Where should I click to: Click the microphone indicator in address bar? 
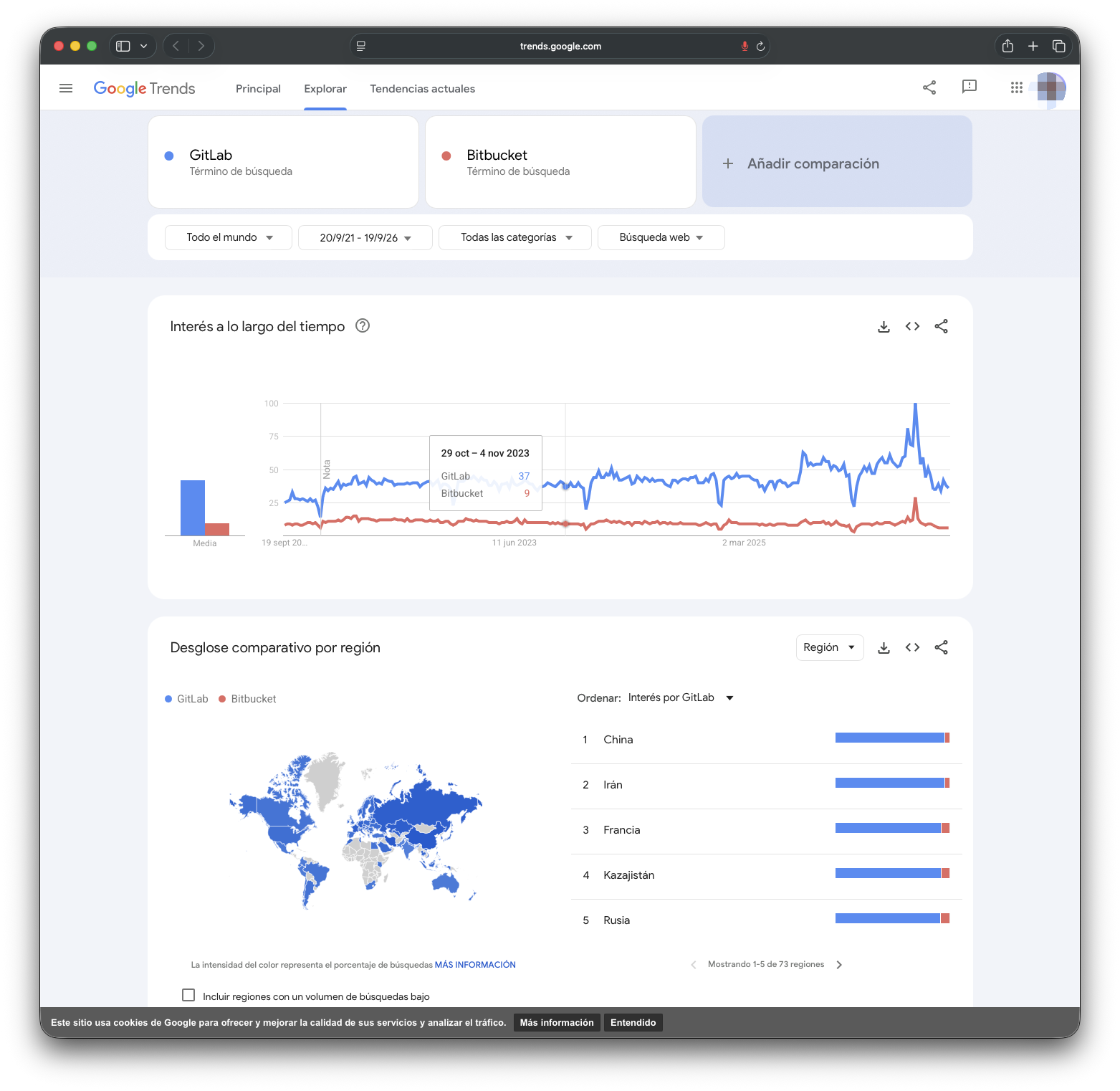click(x=745, y=46)
